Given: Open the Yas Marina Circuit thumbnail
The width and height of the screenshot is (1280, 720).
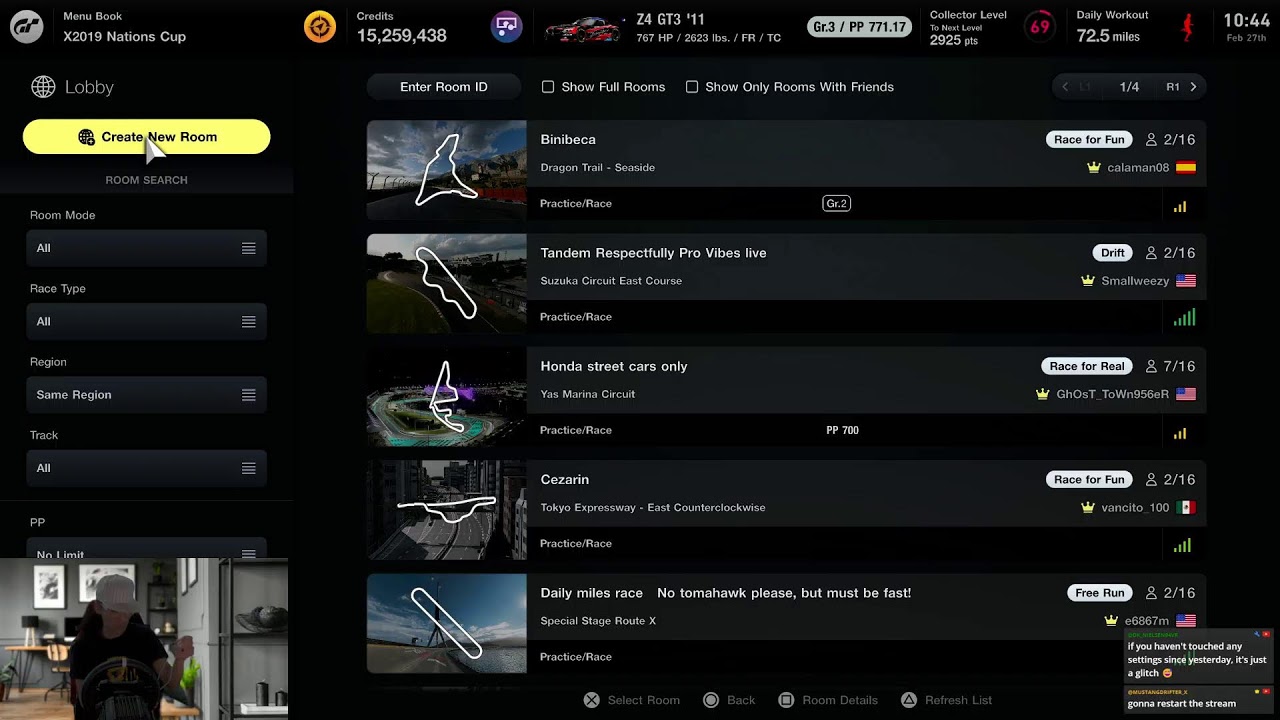Looking at the screenshot, I should coord(446,397).
